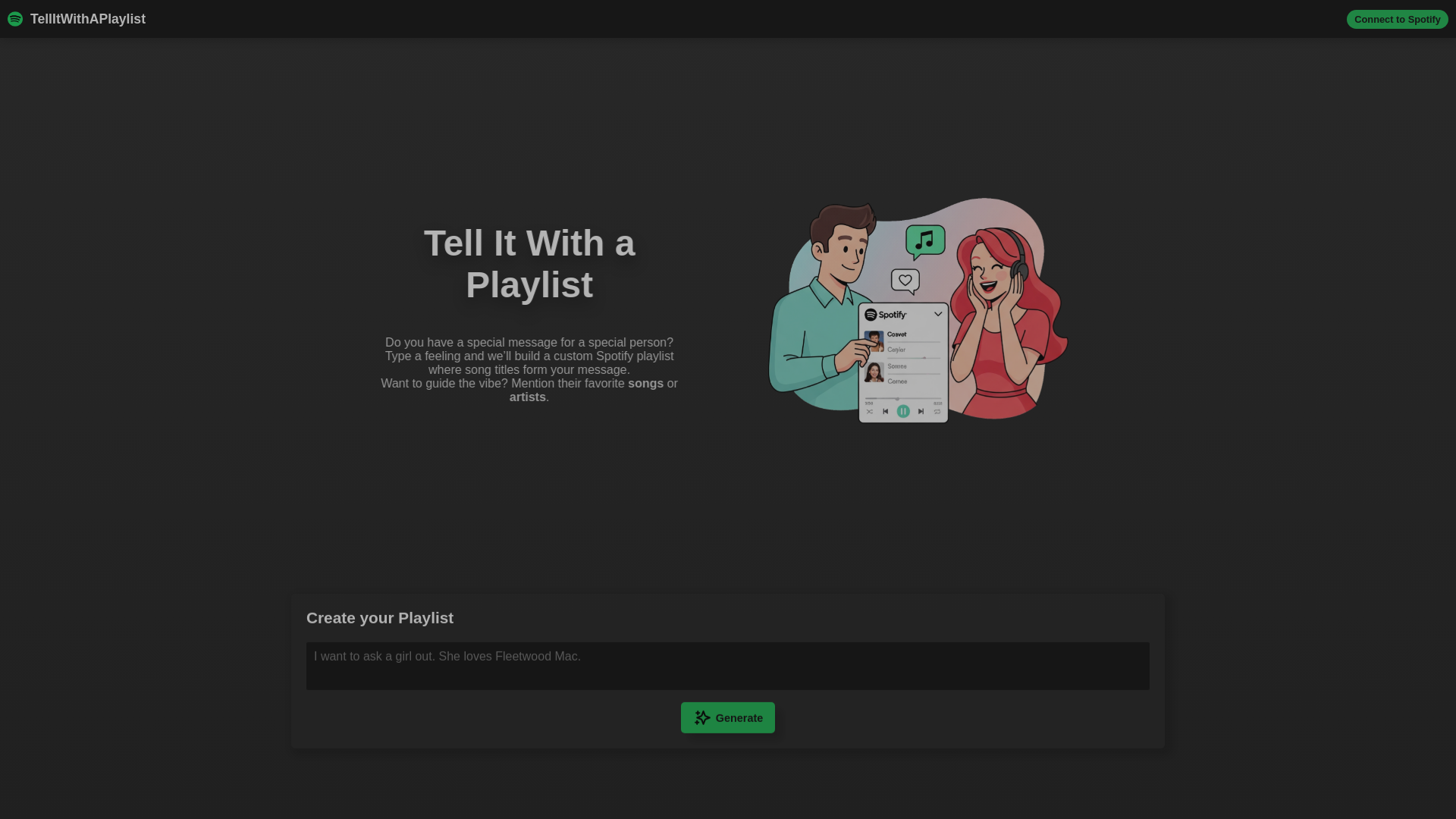Screen dimensions: 1456x819
Task: Click the bold word 'songs' in description
Action: point(645,384)
